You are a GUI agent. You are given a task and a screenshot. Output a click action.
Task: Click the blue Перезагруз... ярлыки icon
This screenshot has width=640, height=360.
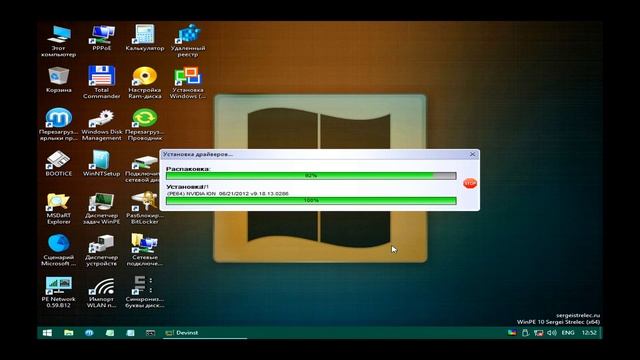point(59,124)
